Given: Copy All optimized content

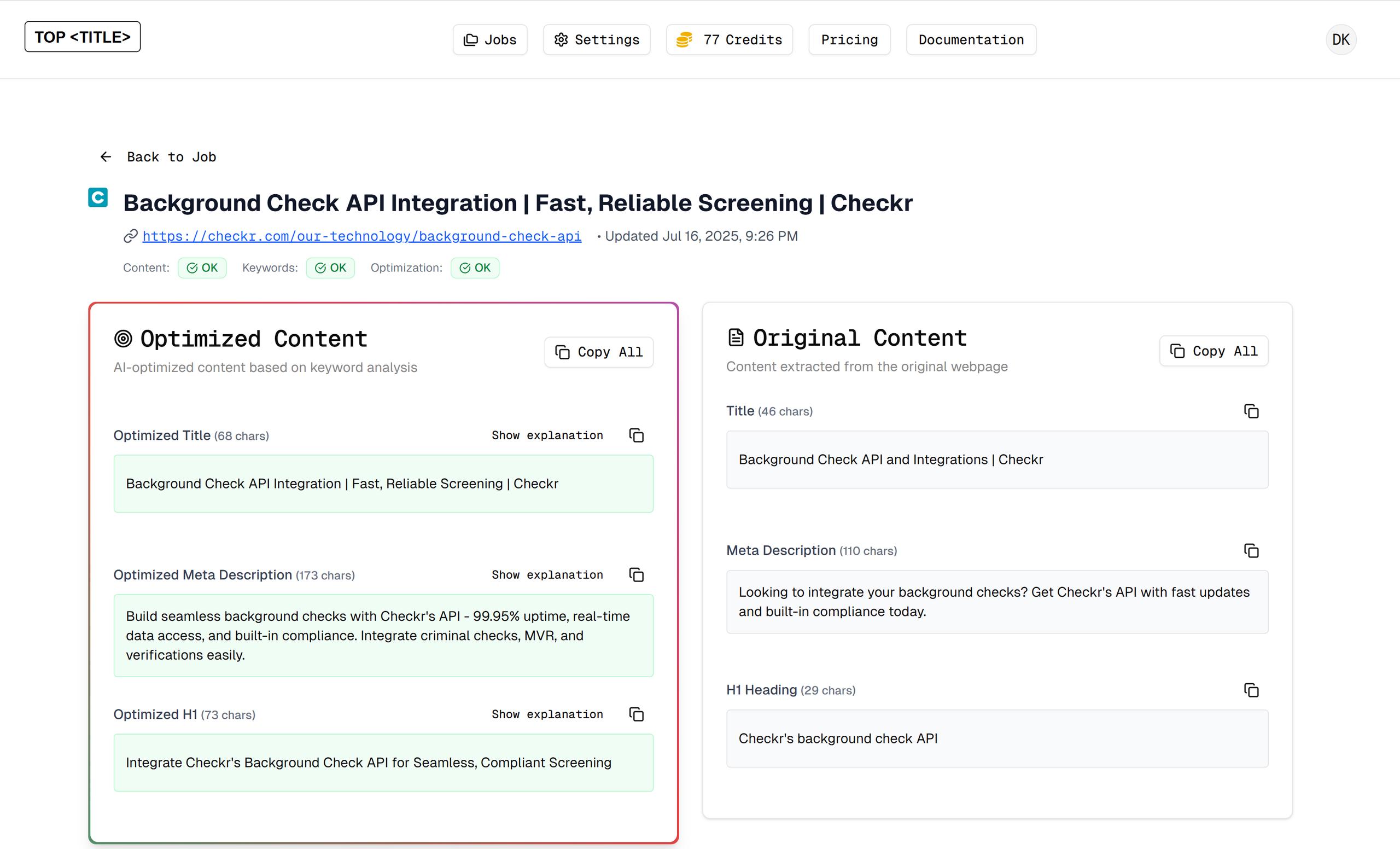Looking at the screenshot, I should pyautogui.click(x=598, y=352).
